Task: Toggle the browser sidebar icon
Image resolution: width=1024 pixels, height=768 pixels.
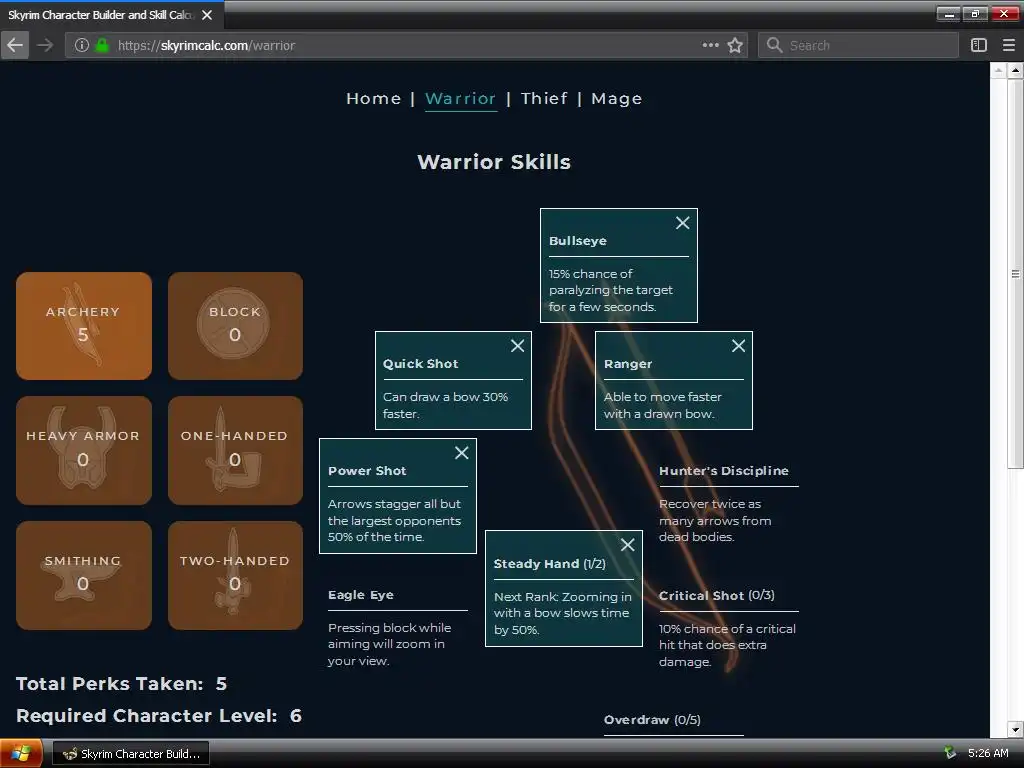Action: pos(978,45)
